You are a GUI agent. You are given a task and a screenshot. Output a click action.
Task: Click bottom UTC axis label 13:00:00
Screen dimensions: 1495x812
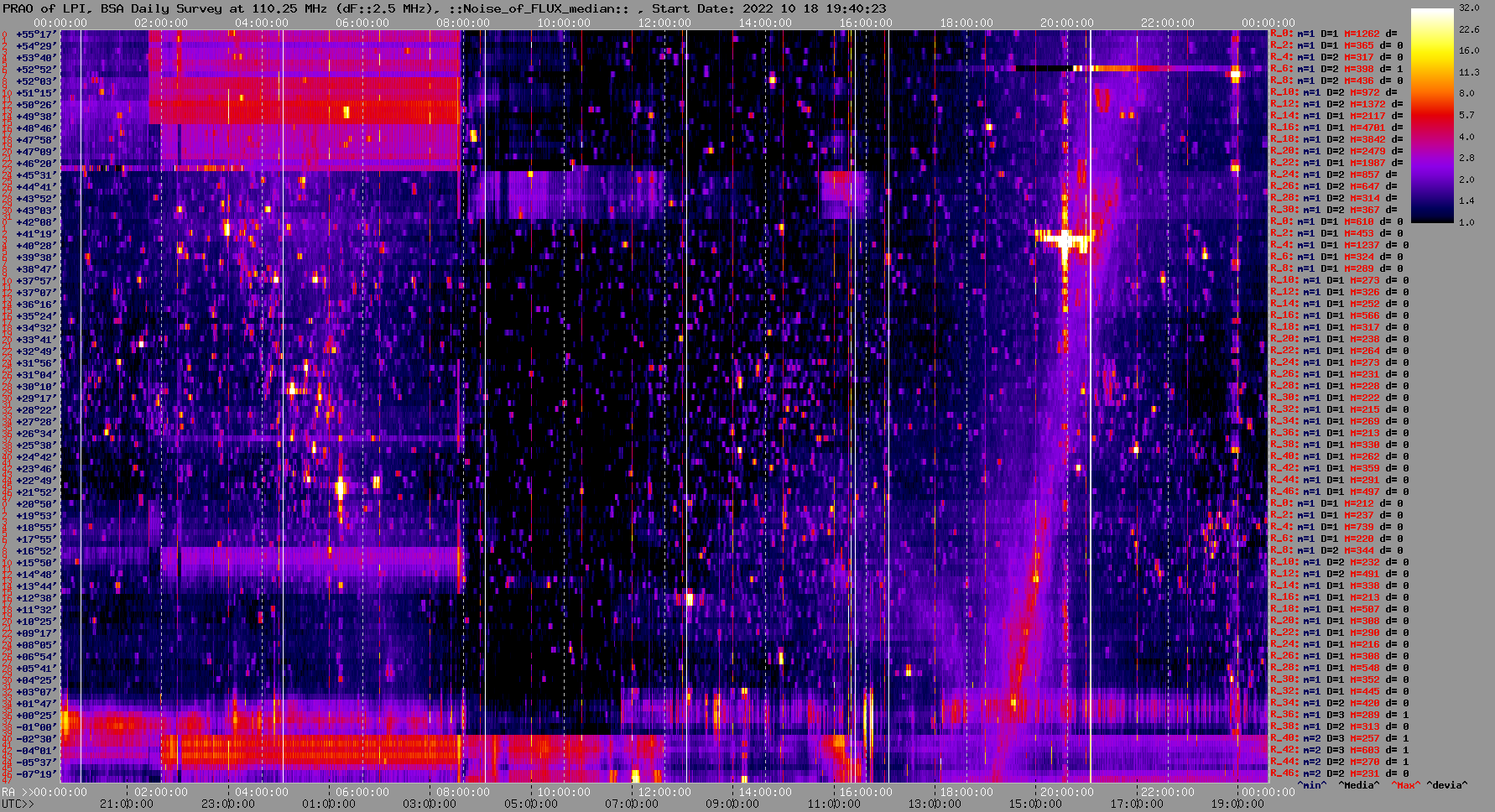coord(934,804)
